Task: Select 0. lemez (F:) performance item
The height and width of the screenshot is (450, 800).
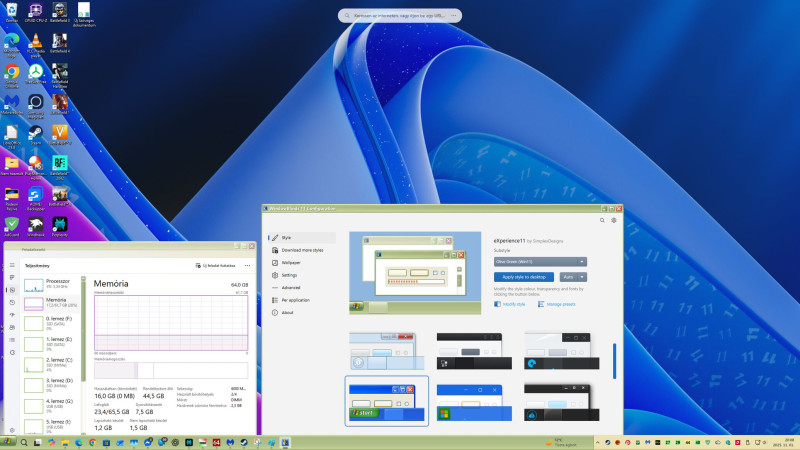Action: (x=51, y=323)
